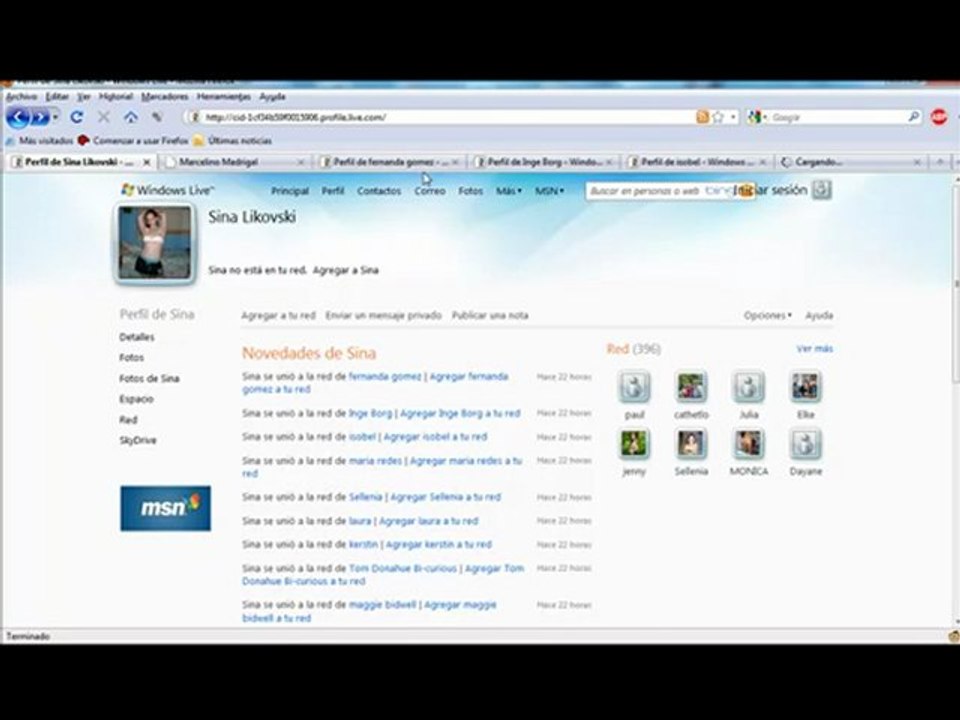This screenshot has width=960, height=720.
Task: Click the search magnifier in Google box
Action: point(913,116)
